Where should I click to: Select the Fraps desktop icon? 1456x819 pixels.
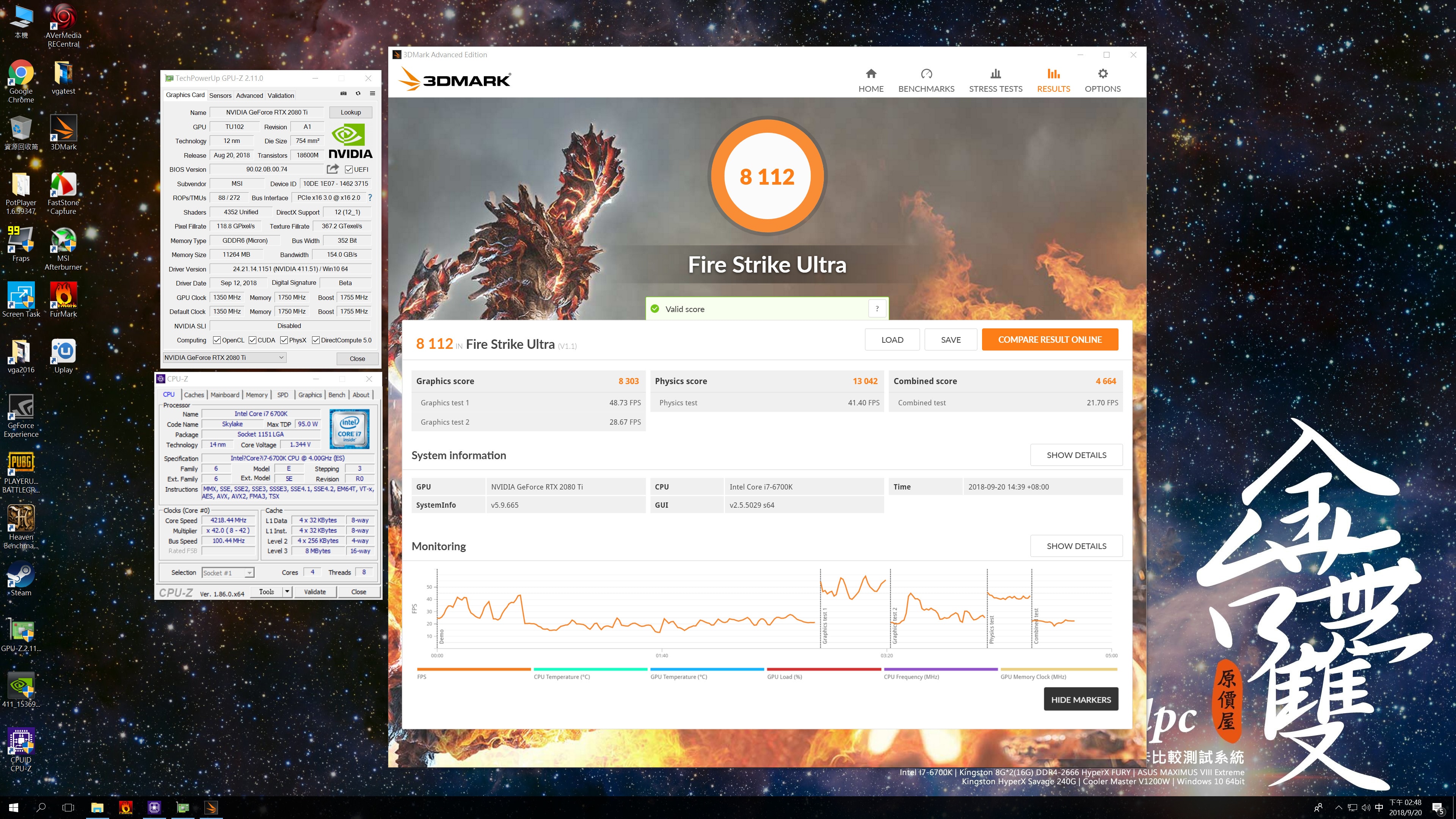(21, 244)
